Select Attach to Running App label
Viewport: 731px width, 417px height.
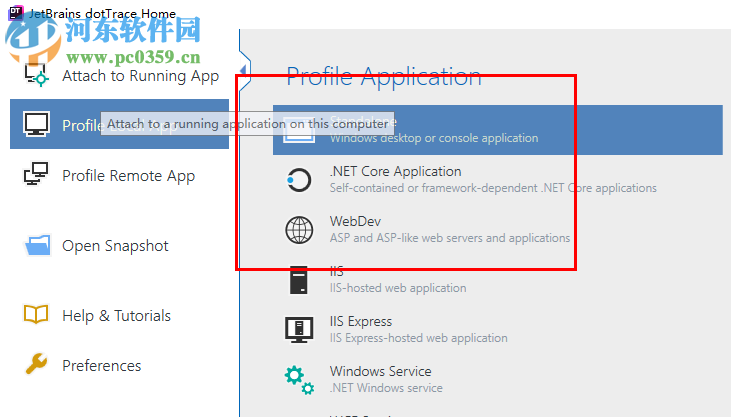tap(140, 76)
